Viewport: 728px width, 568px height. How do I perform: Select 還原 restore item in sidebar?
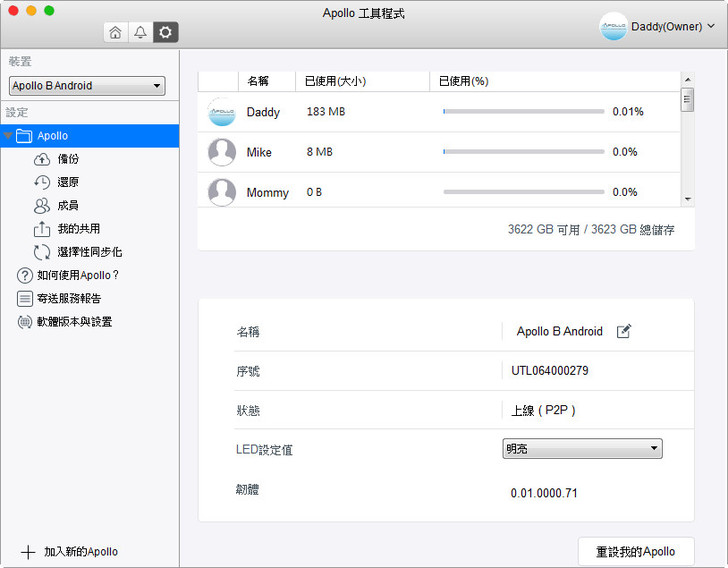tap(68, 182)
